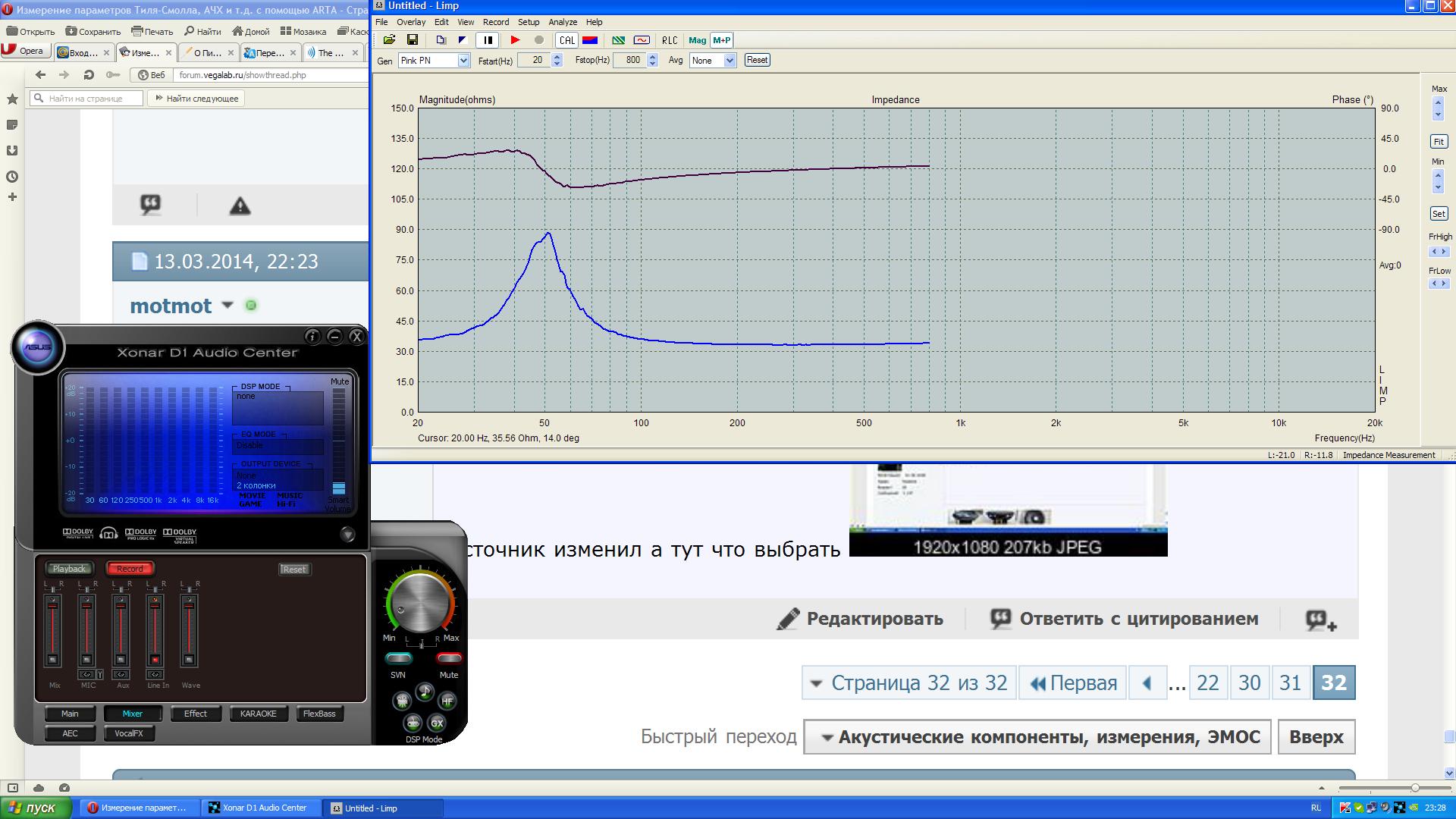Switch to Mag magnitude-only view

click(697, 40)
